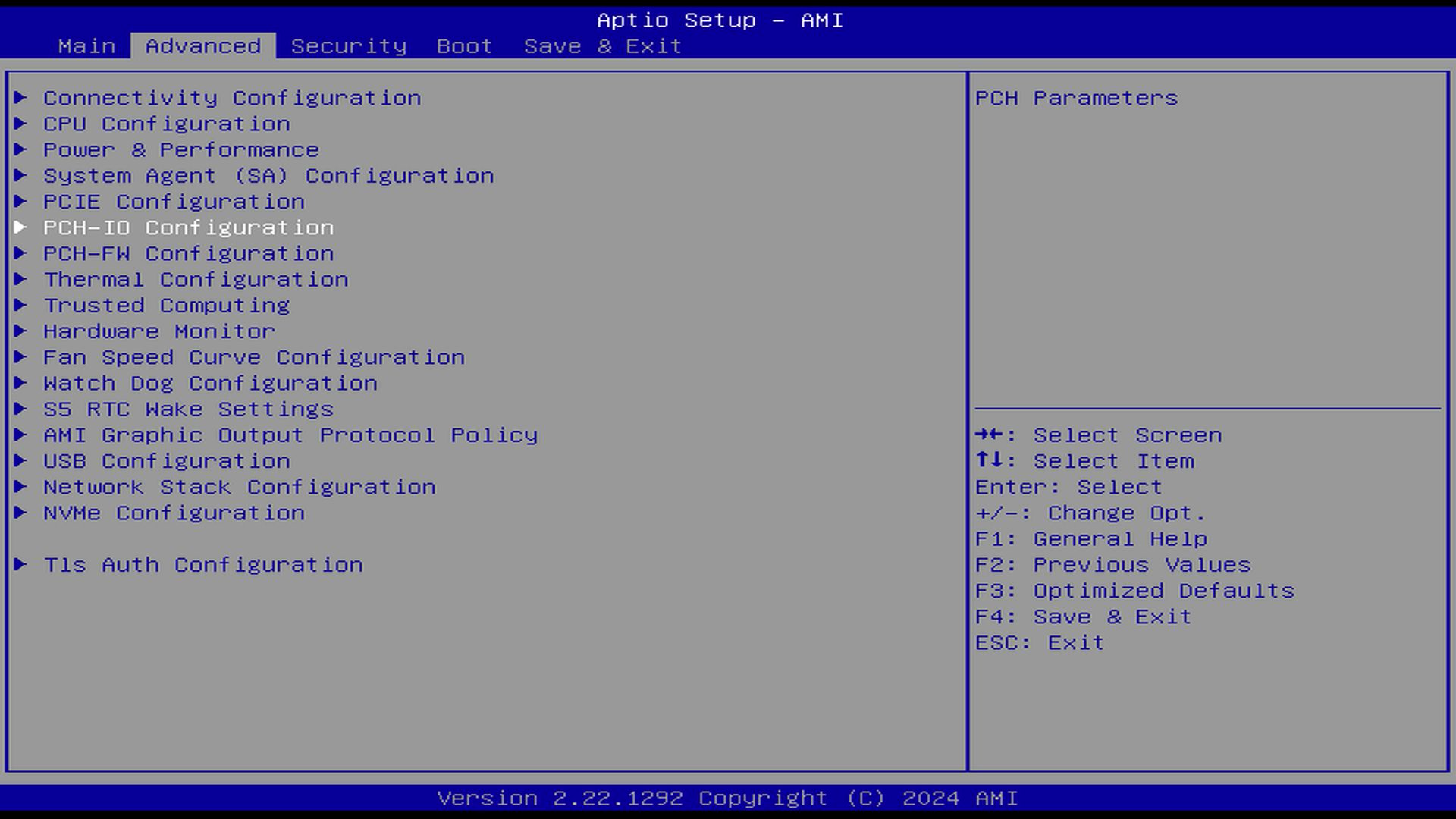Open highlighted PCH-IO Configuration entry

click(x=188, y=227)
